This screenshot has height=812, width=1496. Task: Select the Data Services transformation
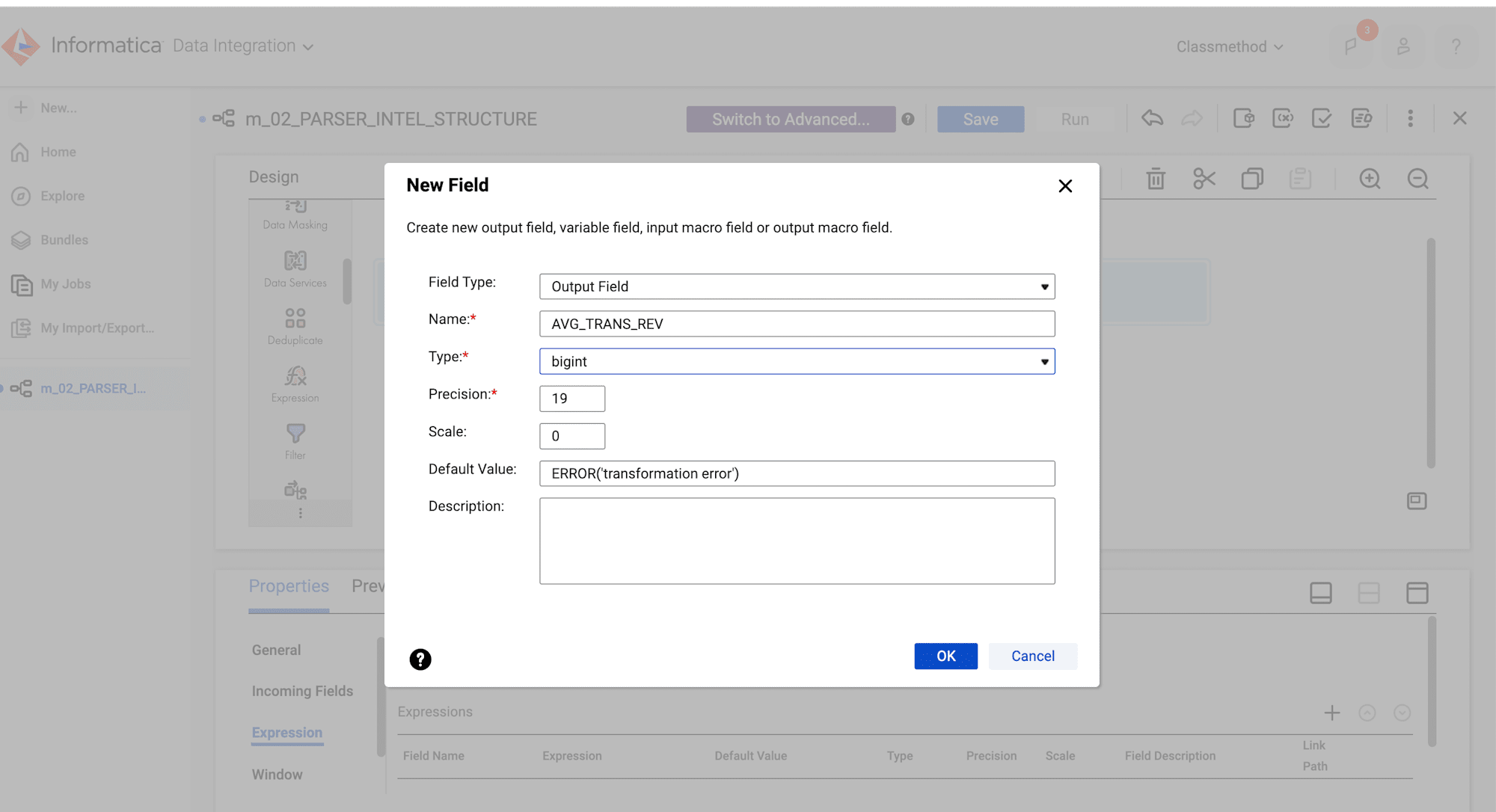[x=295, y=269]
